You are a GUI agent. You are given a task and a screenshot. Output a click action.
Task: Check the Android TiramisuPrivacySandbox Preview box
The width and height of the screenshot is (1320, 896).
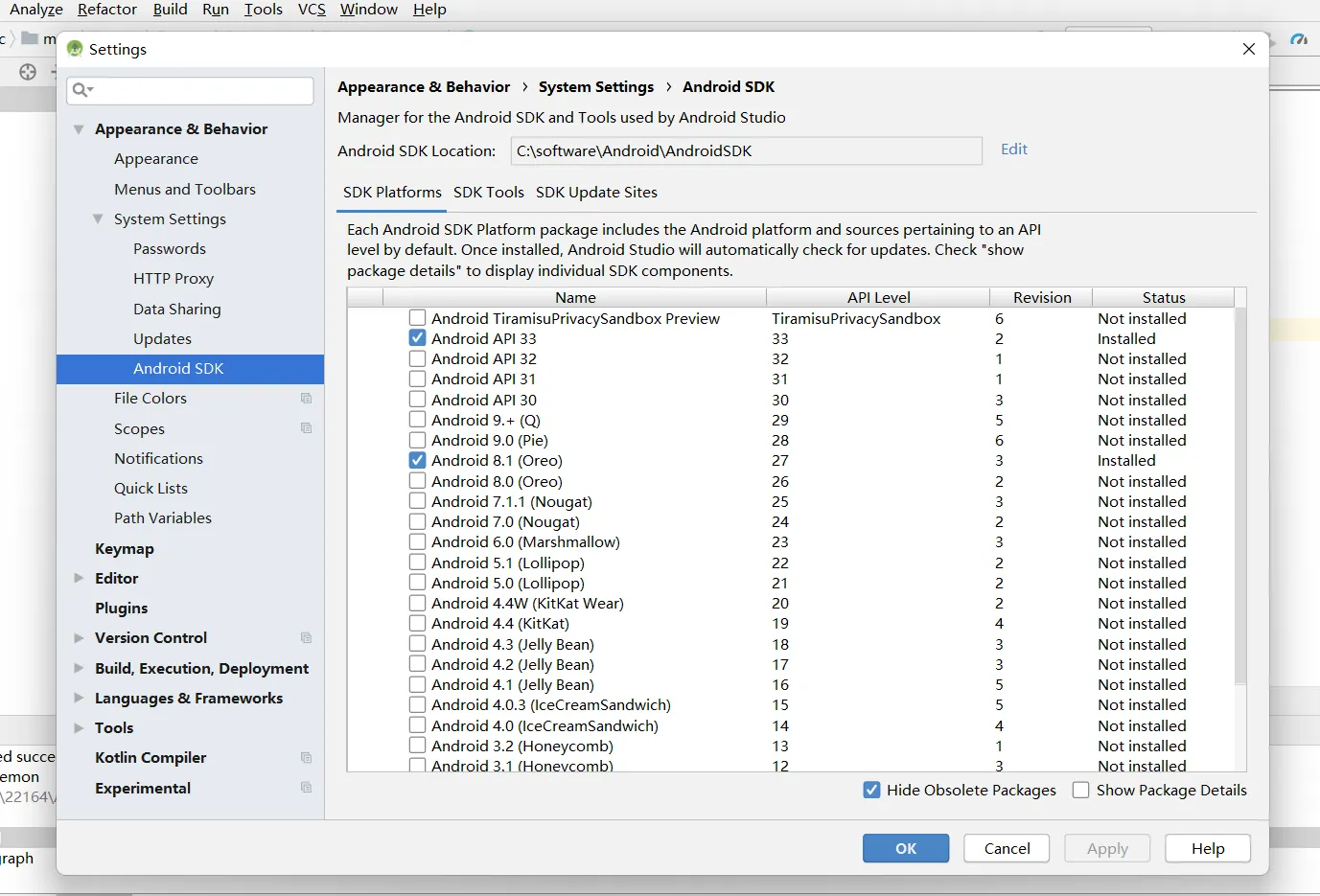(x=417, y=318)
